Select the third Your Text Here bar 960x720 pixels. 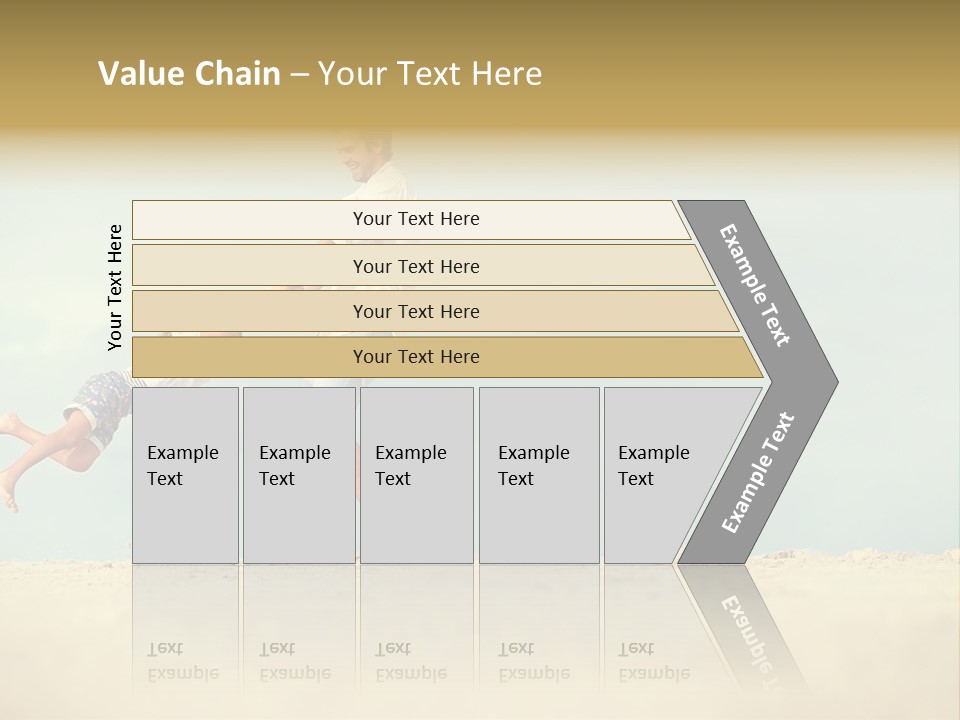click(435, 311)
